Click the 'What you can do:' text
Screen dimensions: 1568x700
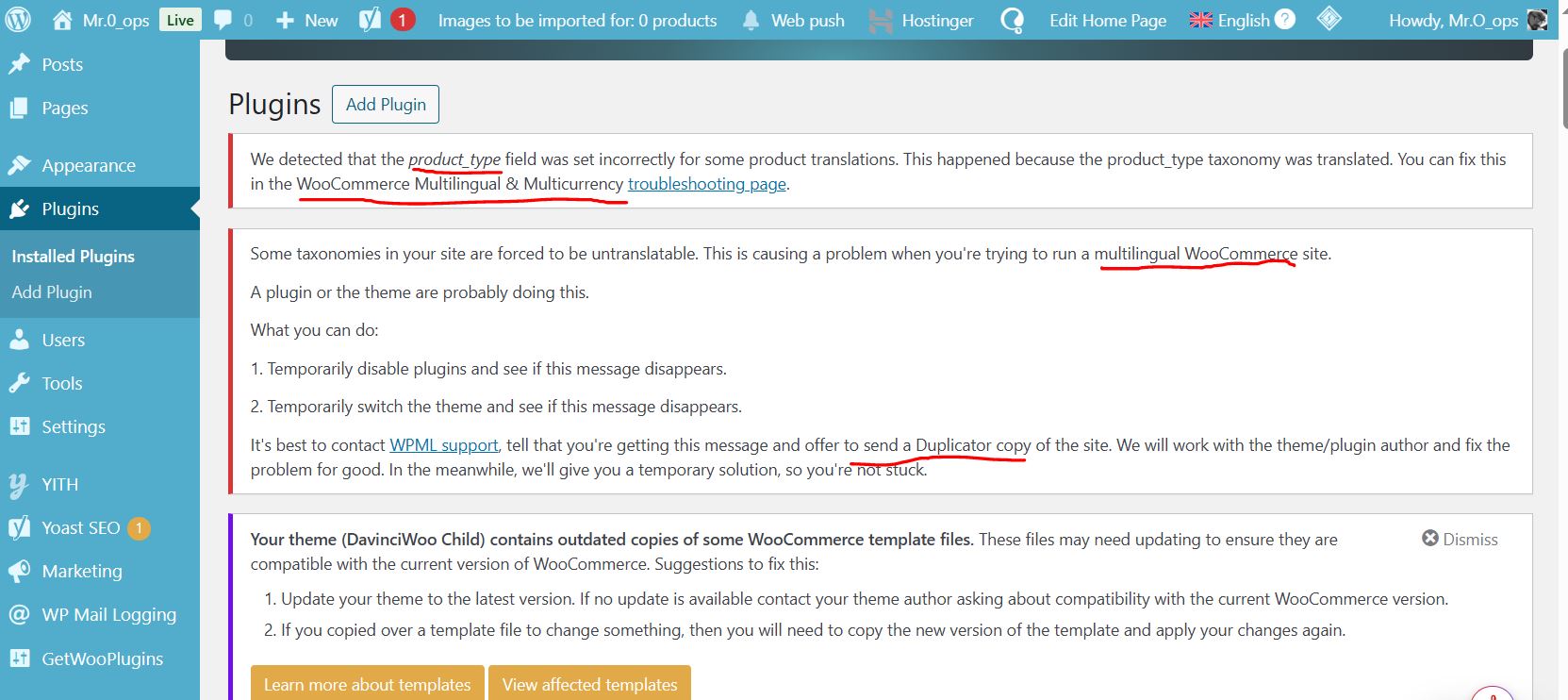pos(314,330)
